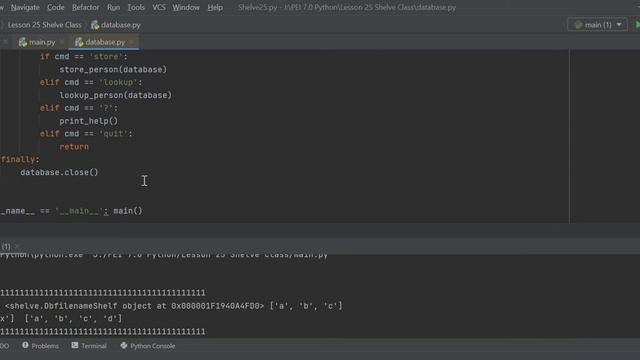Click the "elif cmd == 'lookup':" line

click(x=91, y=82)
